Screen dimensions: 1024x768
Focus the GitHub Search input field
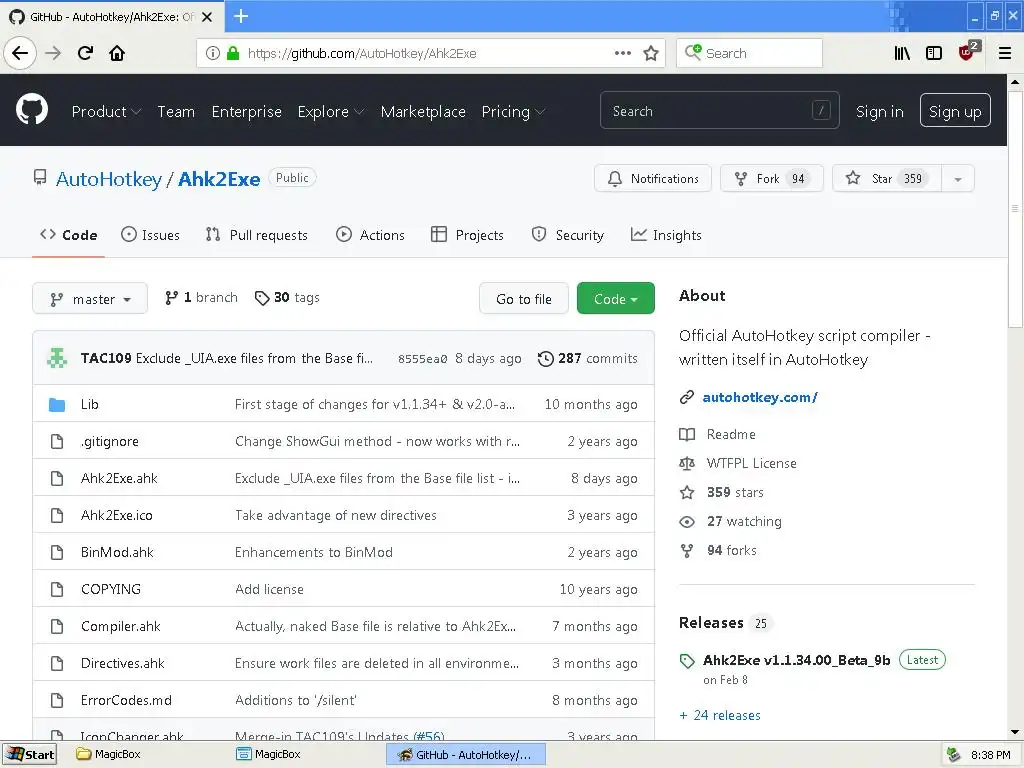(x=720, y=110)
